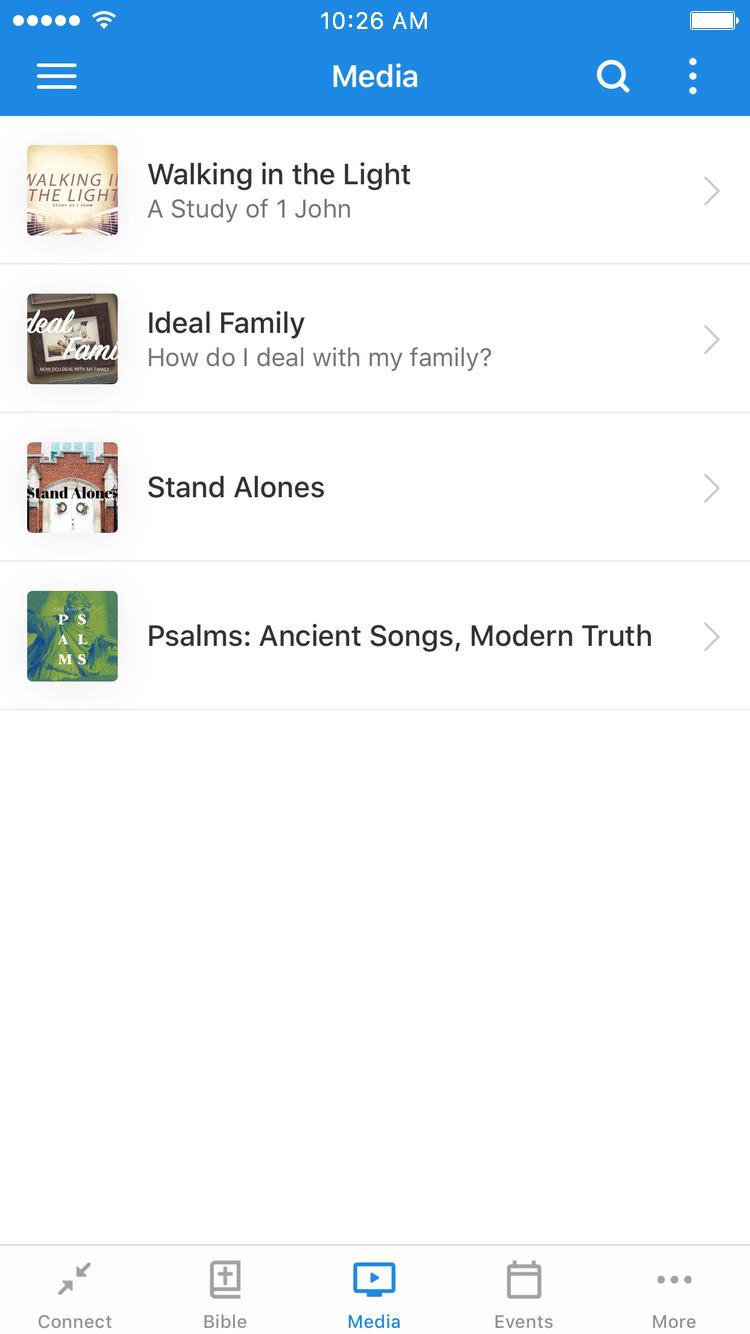Viewport: 750px width, 1334px height.
Task: Tap the More ellipsis icon
Action: coord(674,1279)
